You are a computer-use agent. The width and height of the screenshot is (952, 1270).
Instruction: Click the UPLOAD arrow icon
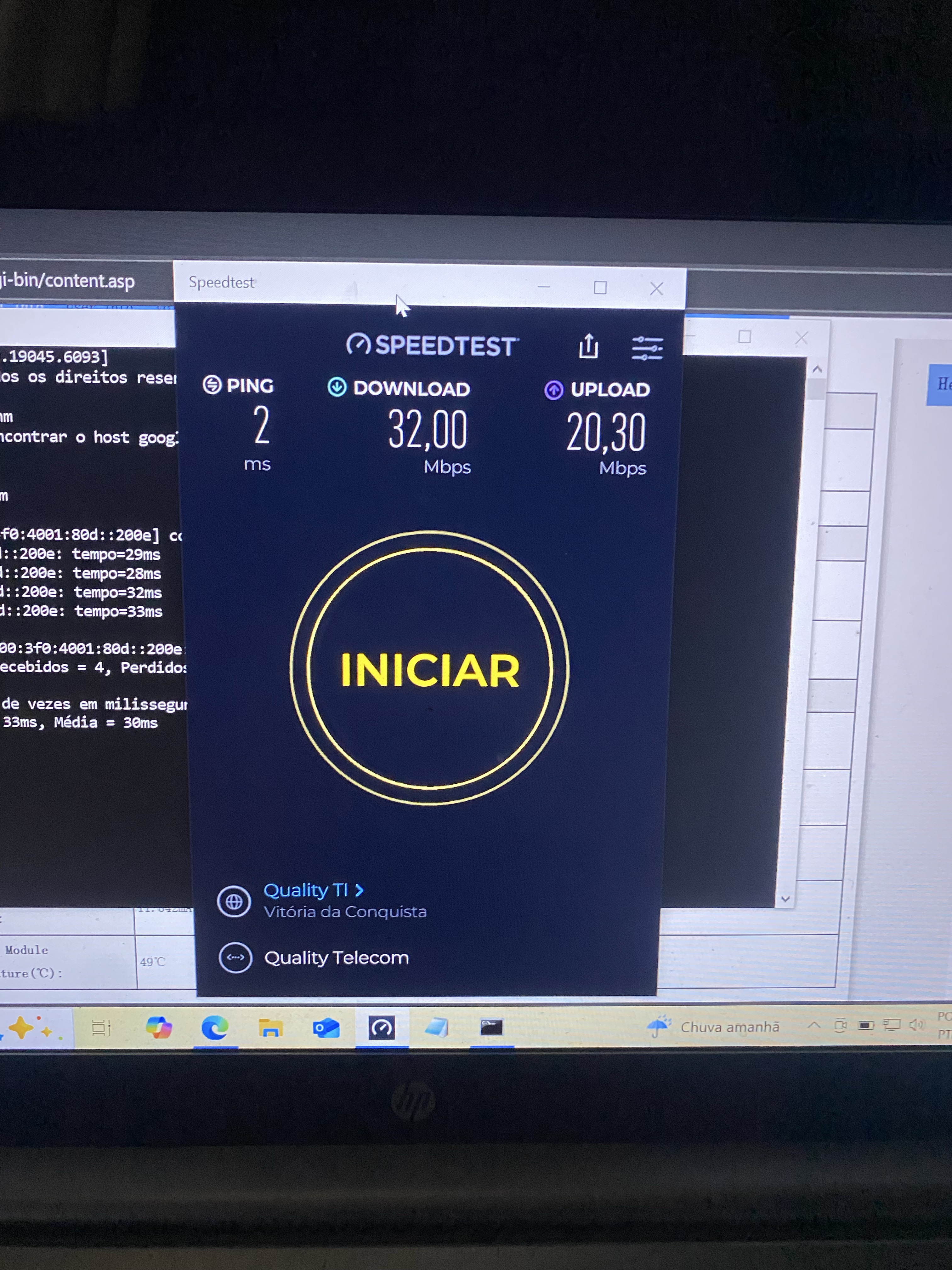[554, 390]
